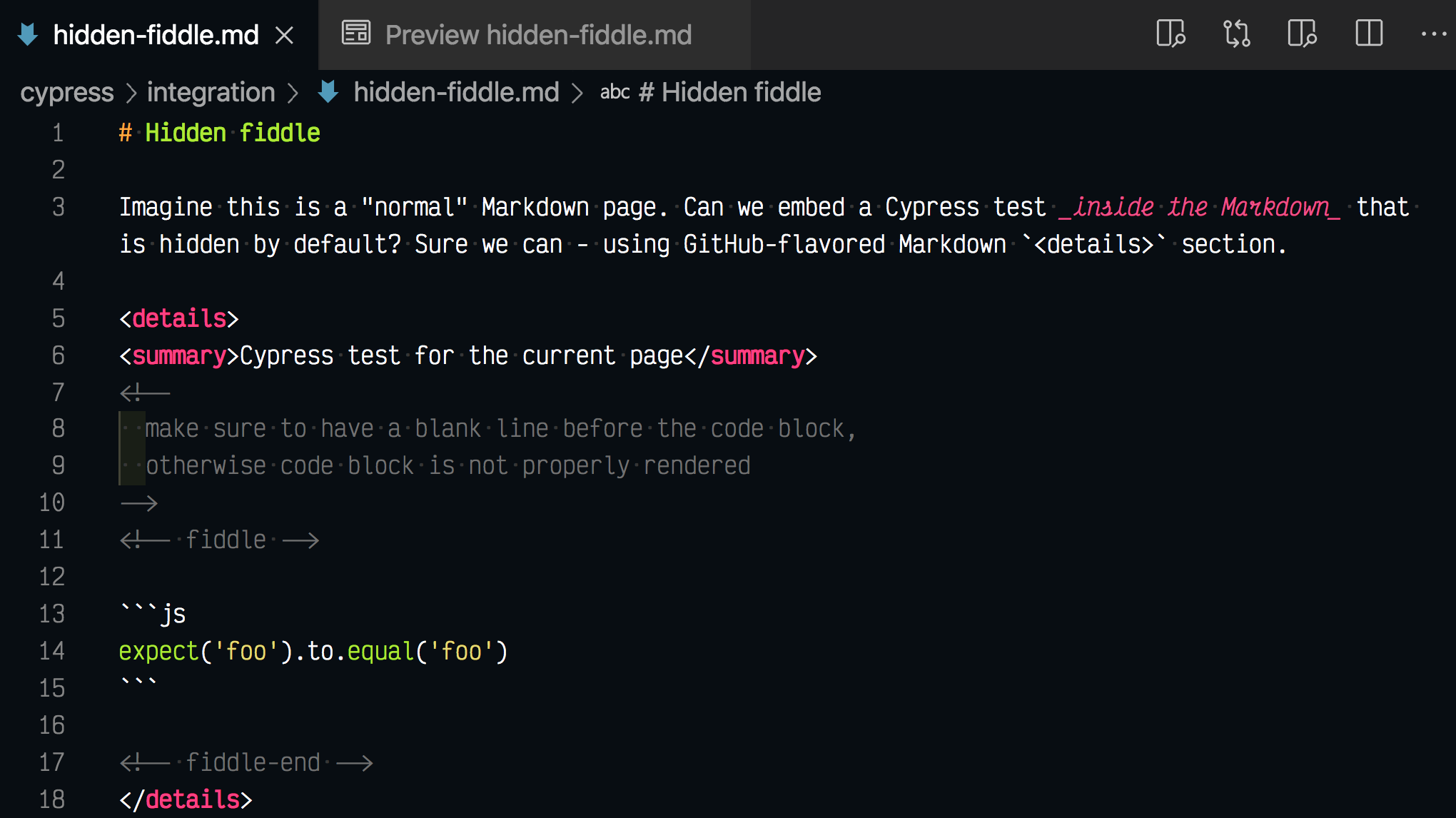Open Preview to the Side icon
Image resolution: width=1456 pixels, height=818 pixels.
(x=1171, y=34)
